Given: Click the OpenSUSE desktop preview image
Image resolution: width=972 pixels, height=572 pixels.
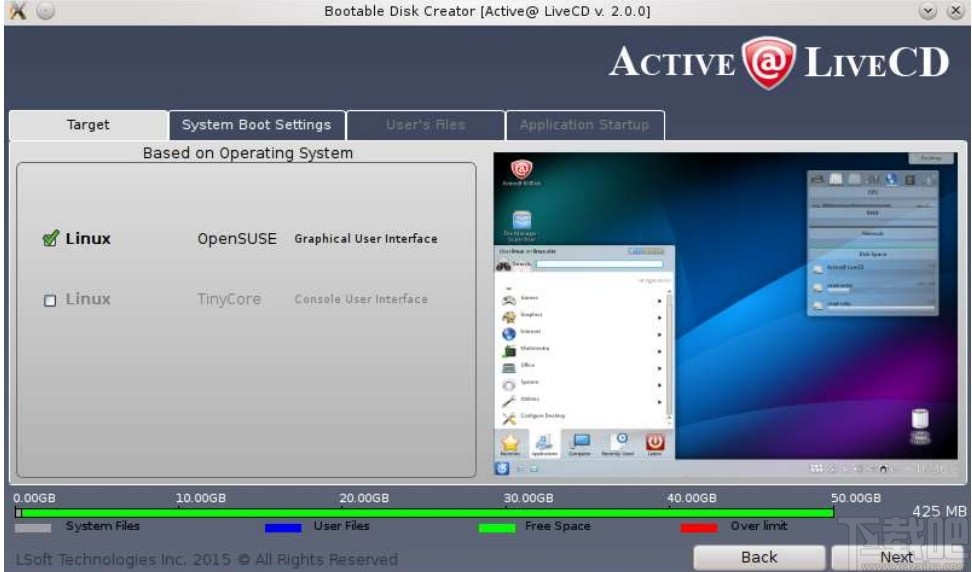Looking at the screenshot, I should pos(725,315).
